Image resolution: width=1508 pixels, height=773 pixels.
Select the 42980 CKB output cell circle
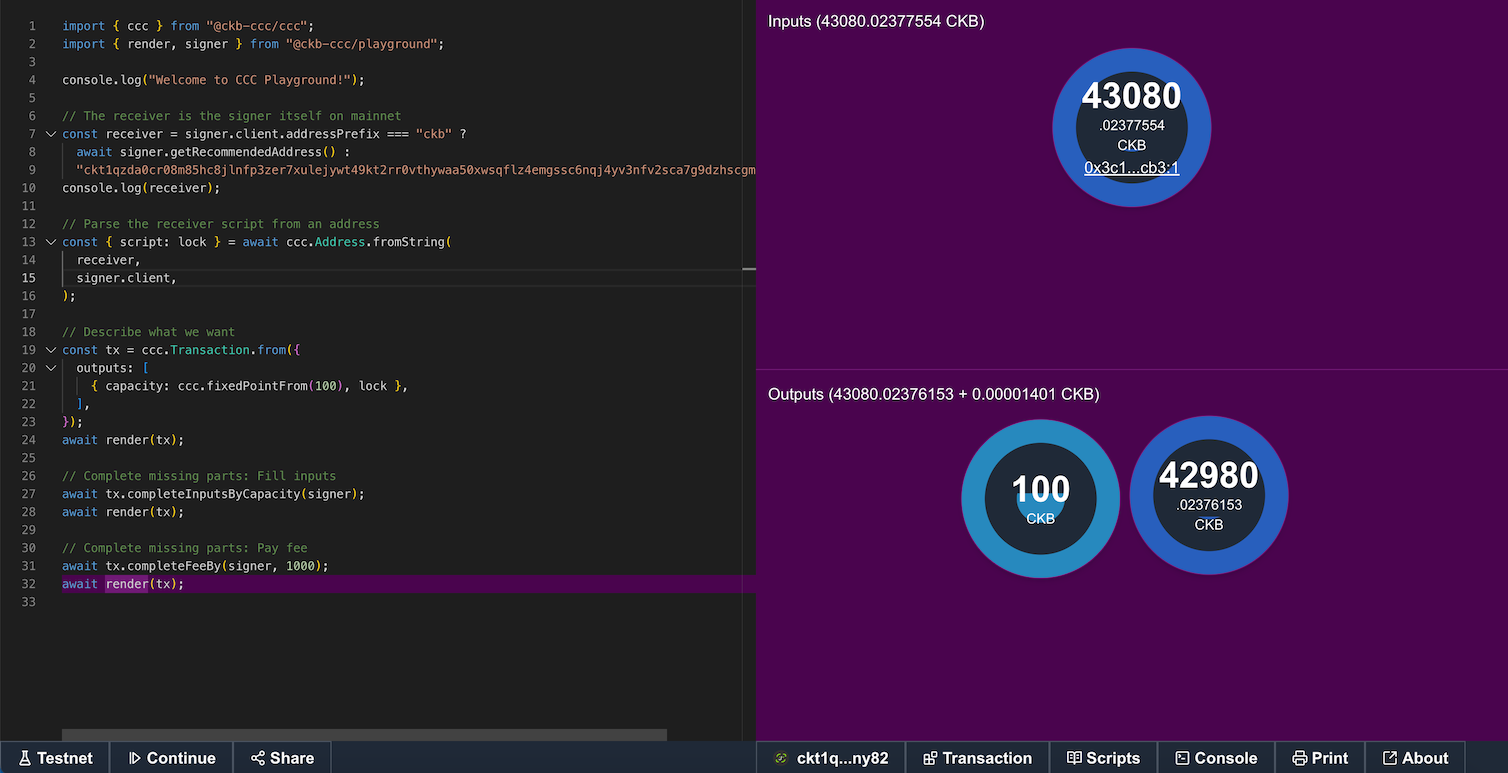1208,497
